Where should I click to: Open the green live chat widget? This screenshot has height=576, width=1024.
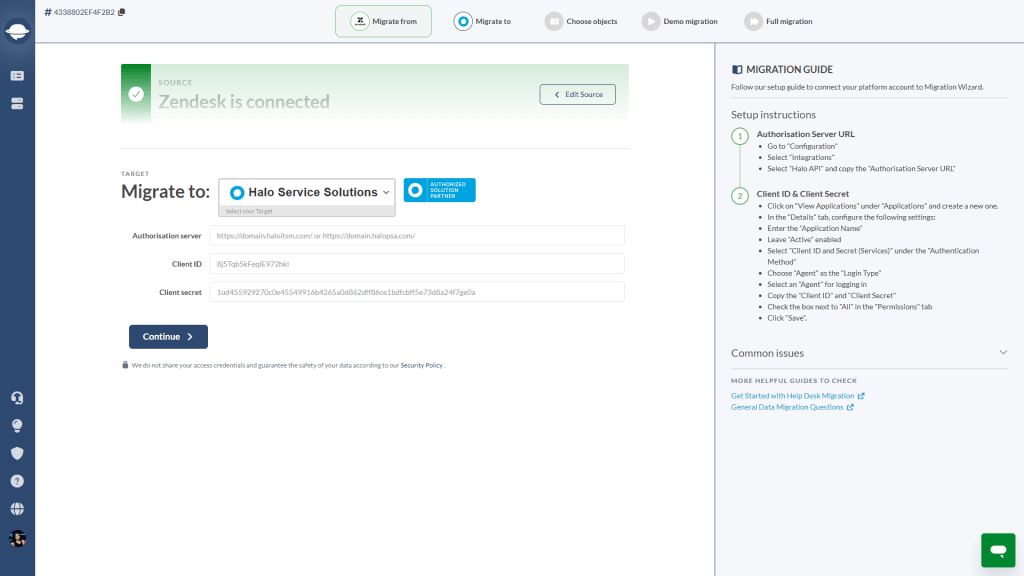click(998, 550)
